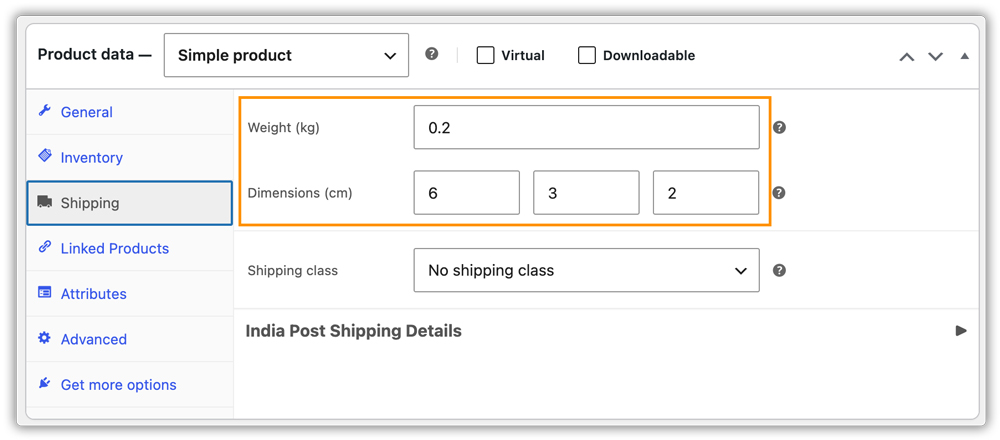
Task: Click the Get more options link
Action: point(119,385)
